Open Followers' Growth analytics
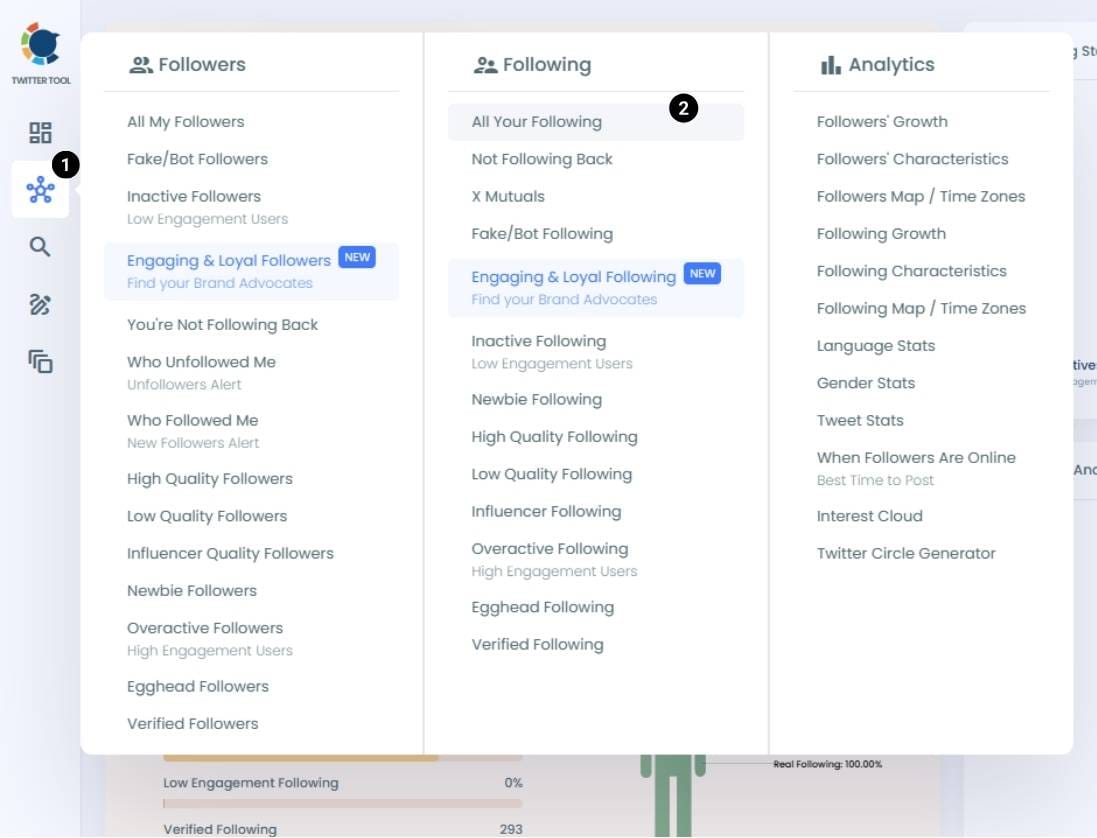Viewport: 1097px width, 838px height. click(x=882, y=122)
